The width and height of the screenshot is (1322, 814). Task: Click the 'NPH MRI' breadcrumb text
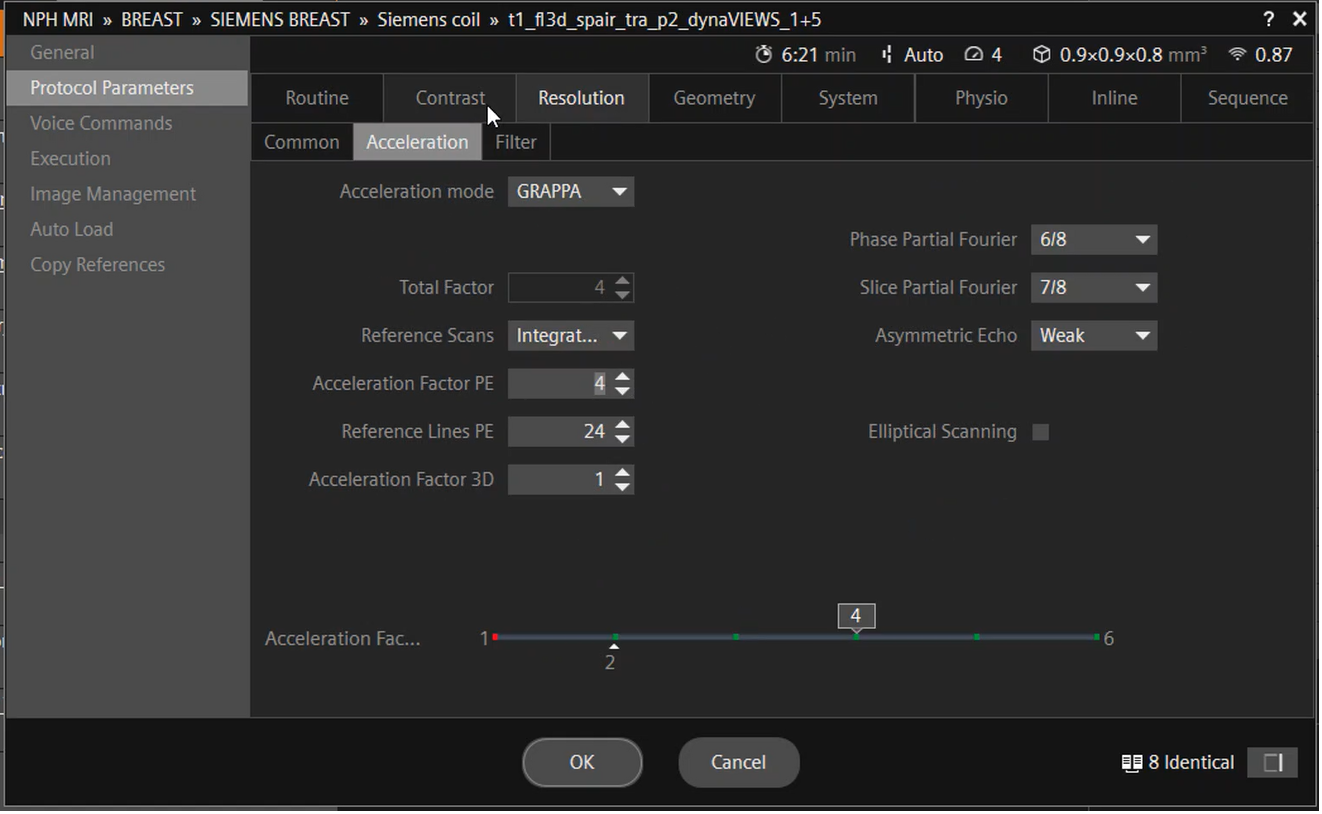[58, 19]
